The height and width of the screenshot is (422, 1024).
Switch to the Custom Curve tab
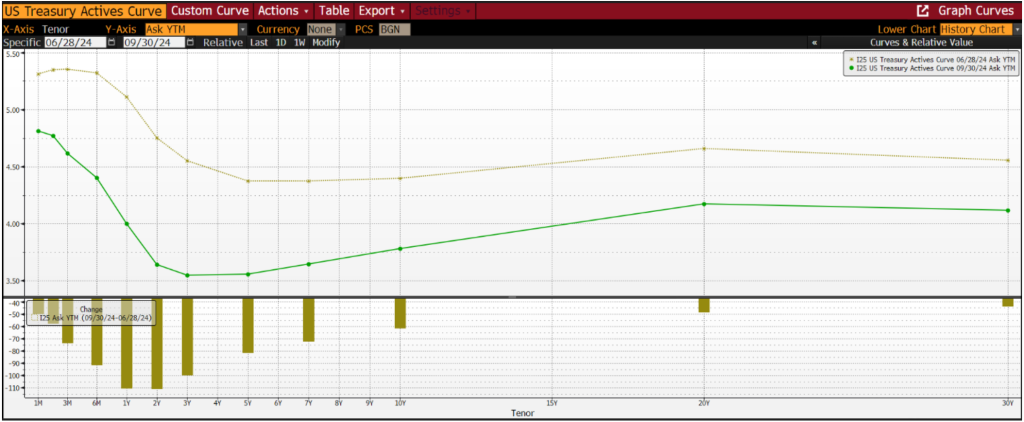(211, 10)
